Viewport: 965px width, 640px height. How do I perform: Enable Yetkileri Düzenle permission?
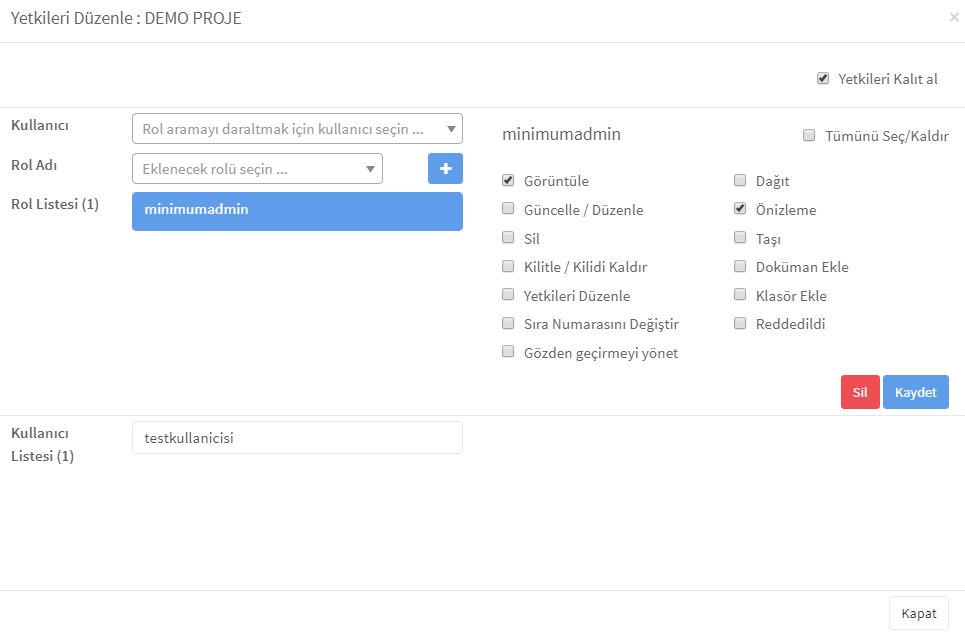(508, 295)
